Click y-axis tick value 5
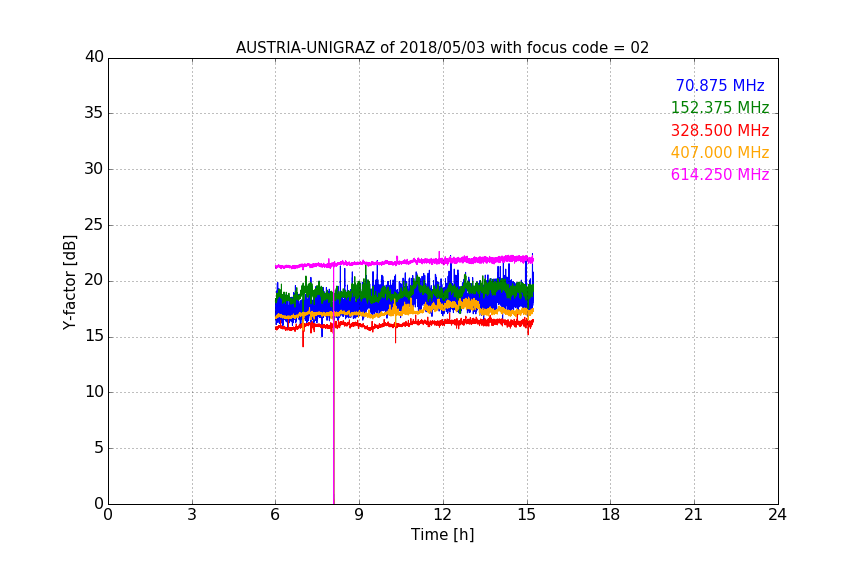The image size is (864, 576). pyautogui.click(x=99, y=448)
